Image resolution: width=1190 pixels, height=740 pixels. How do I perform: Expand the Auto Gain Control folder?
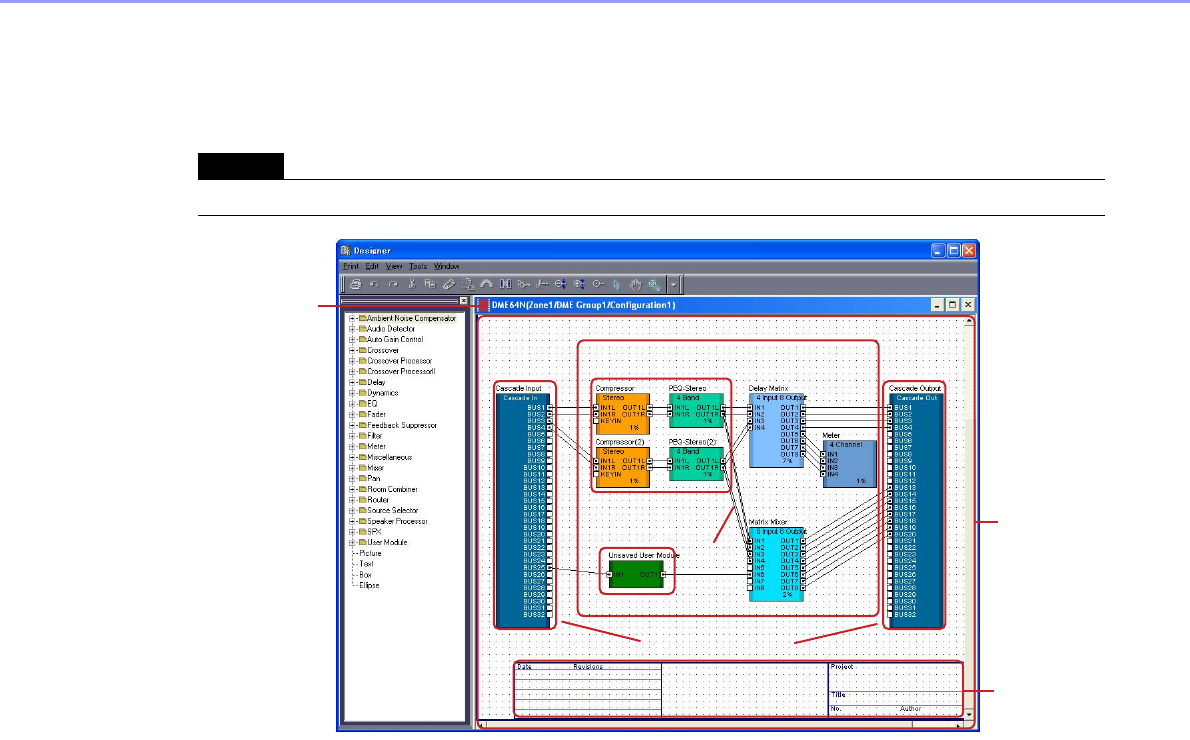point(352,340)
